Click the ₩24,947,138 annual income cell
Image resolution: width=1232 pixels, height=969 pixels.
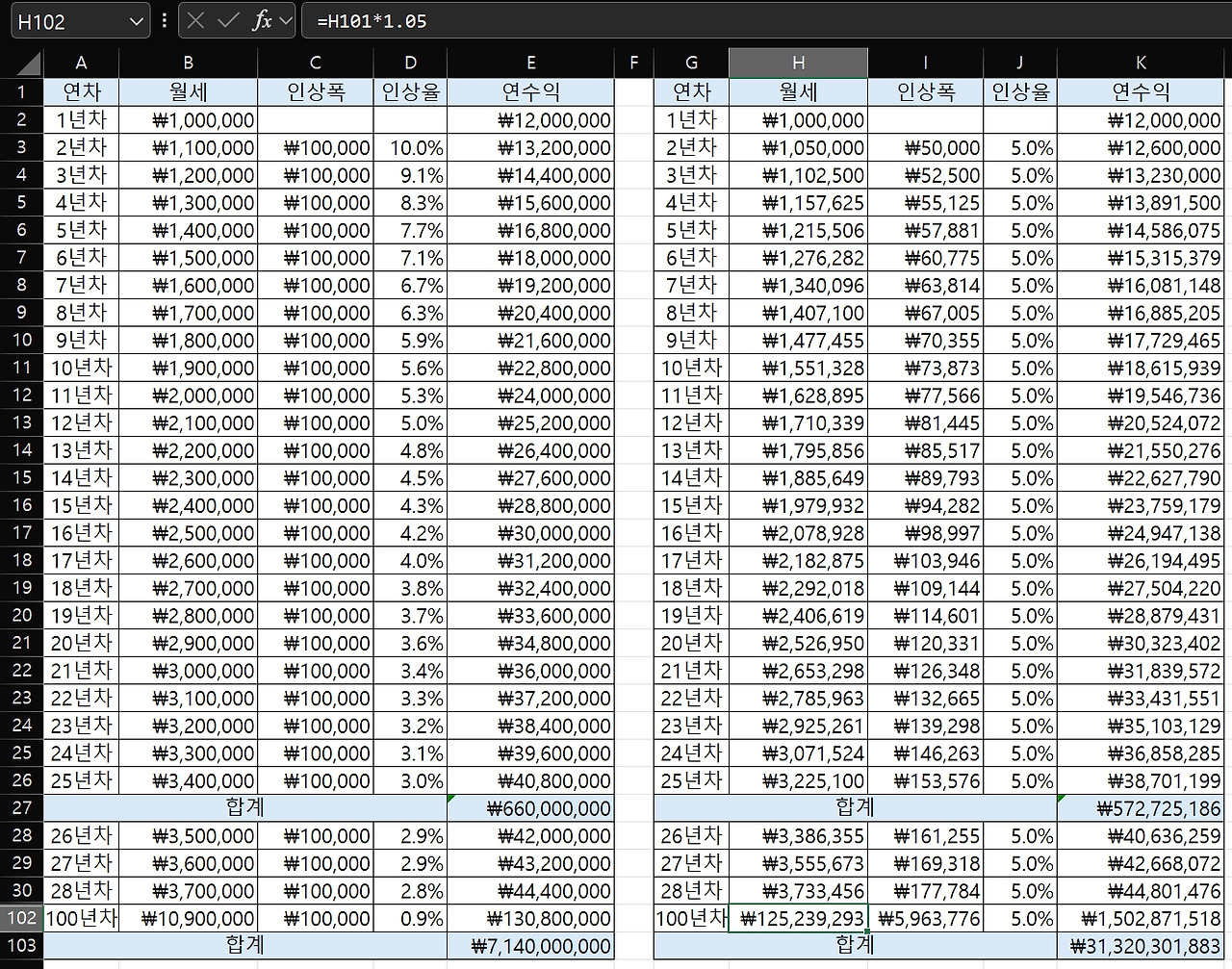tap(1141, 533)
